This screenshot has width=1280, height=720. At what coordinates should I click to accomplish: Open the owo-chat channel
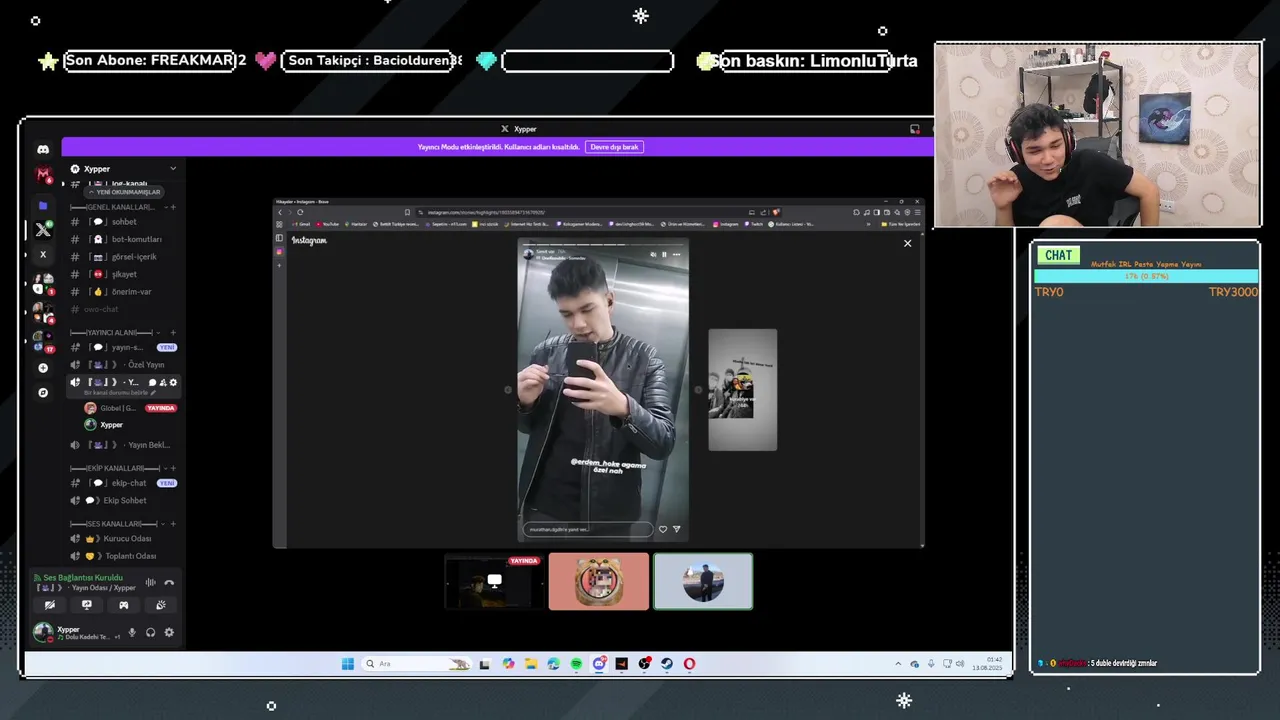pos(124,310)
